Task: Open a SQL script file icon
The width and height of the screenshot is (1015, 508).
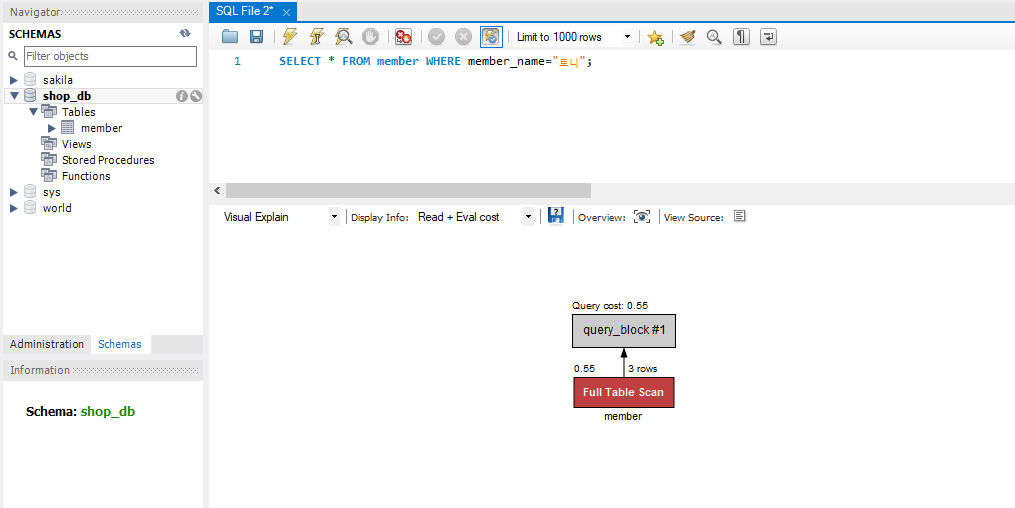Action: tap(230, 37)
